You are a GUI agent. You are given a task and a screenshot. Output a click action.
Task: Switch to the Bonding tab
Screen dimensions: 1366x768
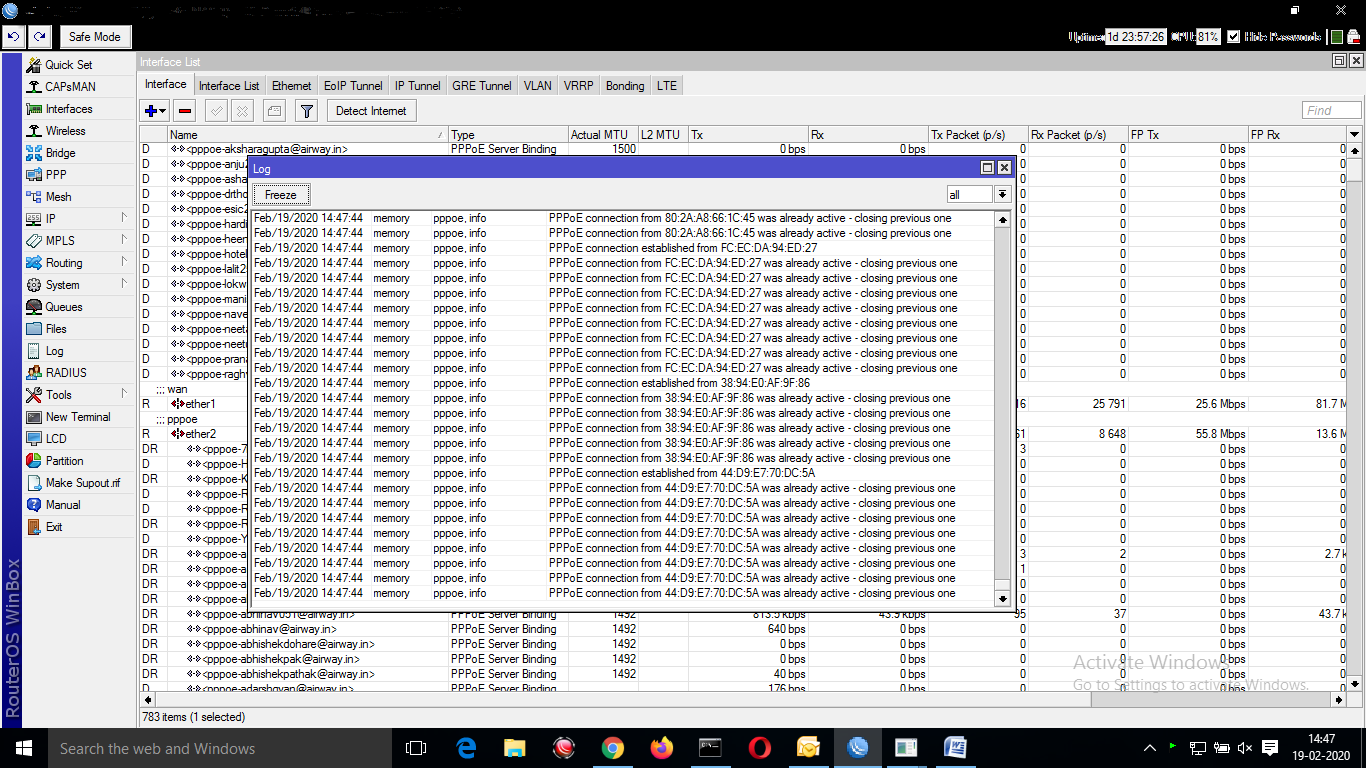[625, 86]
